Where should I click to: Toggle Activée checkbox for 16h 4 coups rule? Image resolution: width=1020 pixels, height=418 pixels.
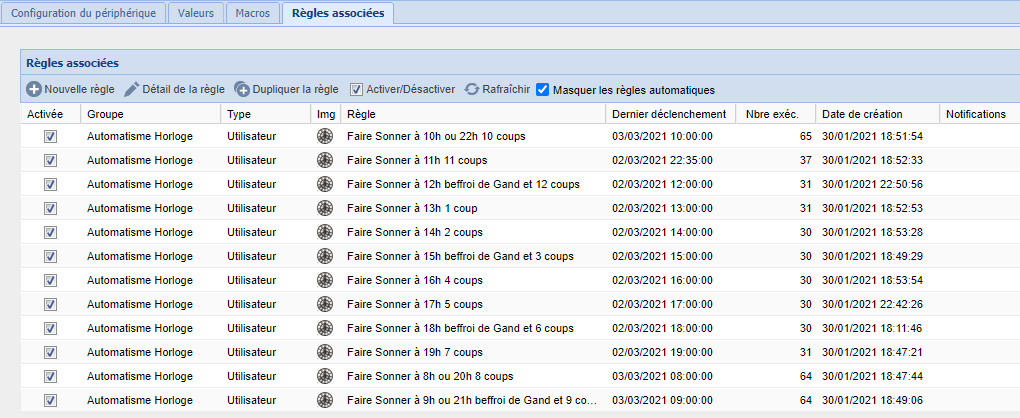[x=50, y=280]
